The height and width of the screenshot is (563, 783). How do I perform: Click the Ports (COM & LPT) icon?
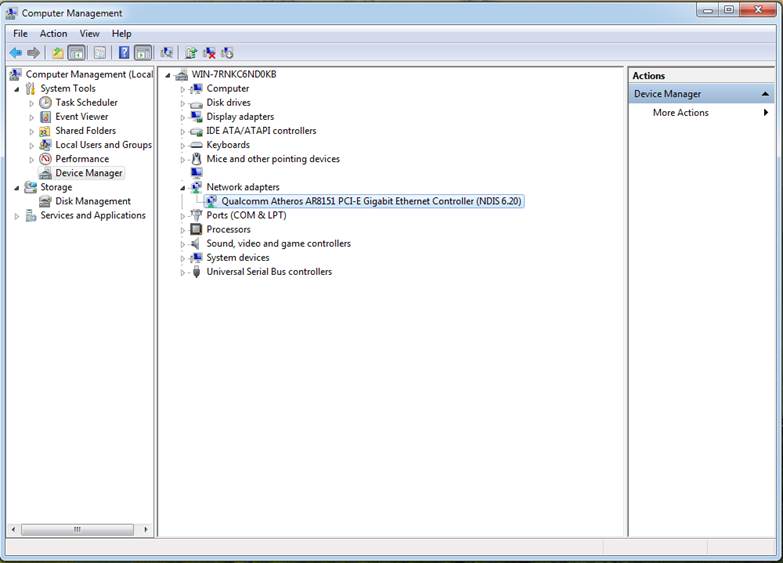point(196,215)
